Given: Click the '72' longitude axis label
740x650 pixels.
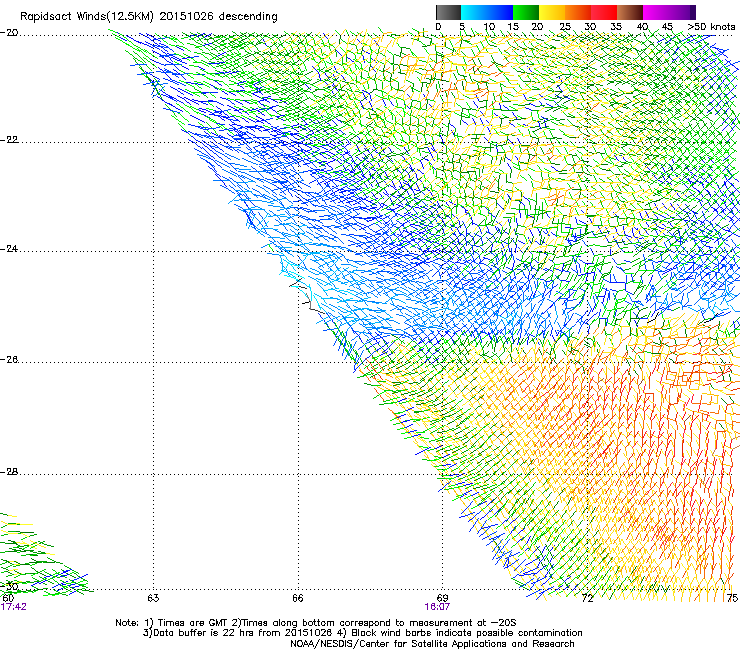Looking at the screenshot, I should (587, 598).
